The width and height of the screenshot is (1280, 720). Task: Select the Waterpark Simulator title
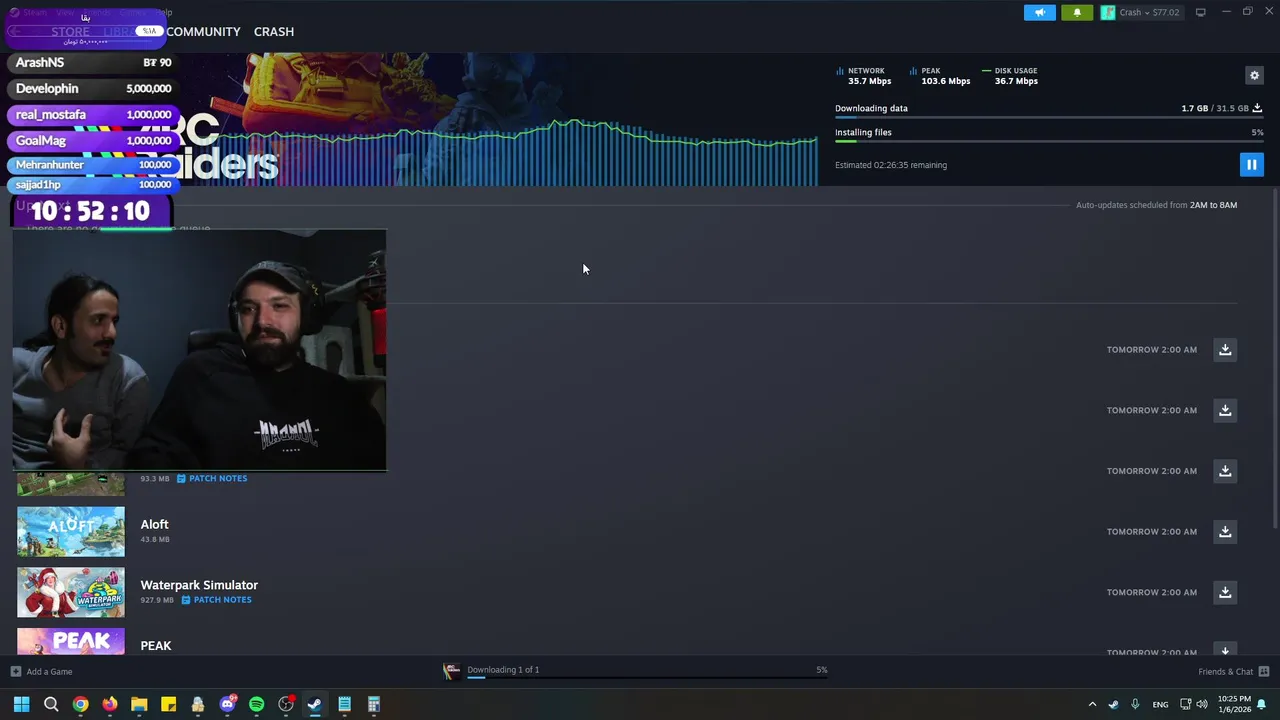[199, 585]
